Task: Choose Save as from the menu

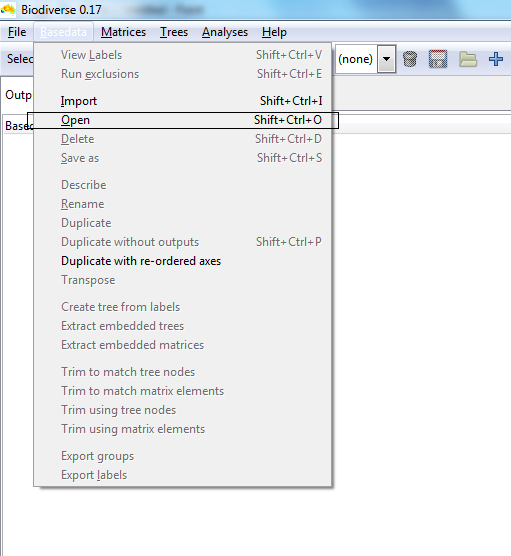Action: click(183, 158)
